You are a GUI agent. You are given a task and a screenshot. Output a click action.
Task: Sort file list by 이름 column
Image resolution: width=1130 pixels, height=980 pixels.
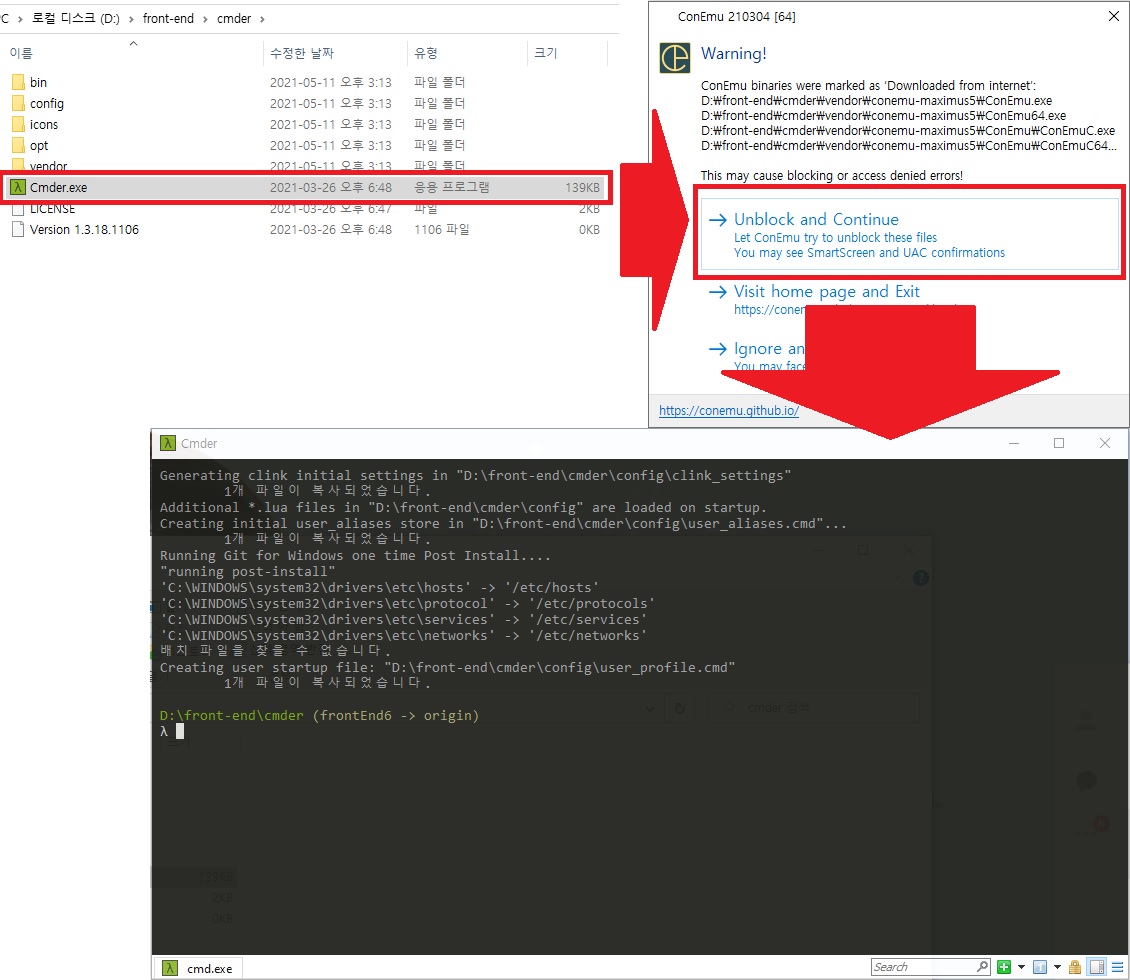coord(21,53)
